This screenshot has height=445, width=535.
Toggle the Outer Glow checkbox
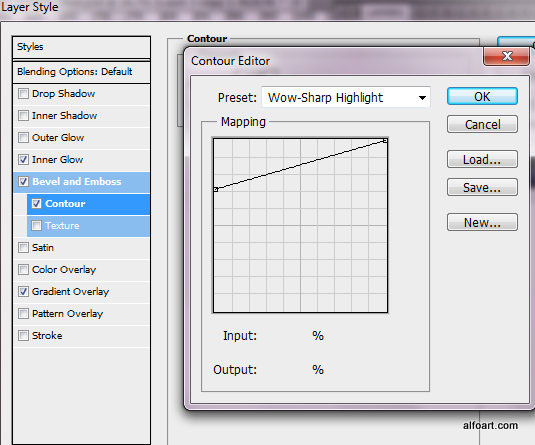23,138
